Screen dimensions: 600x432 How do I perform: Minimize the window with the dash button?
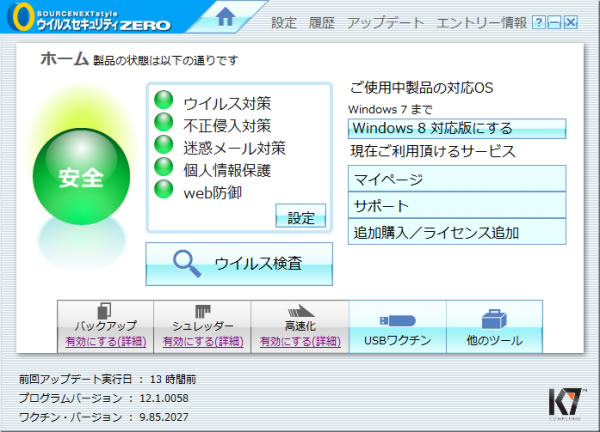coord(554,23)
